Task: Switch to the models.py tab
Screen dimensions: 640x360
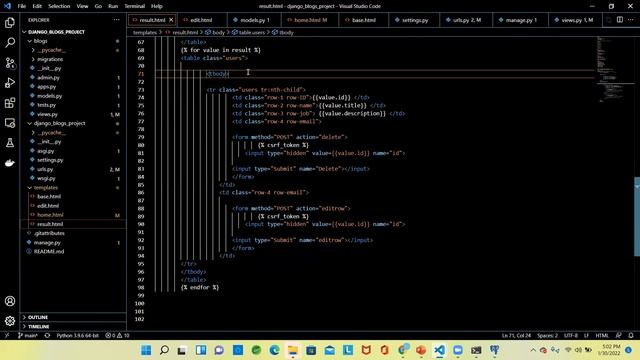Action: click(254, 20)
